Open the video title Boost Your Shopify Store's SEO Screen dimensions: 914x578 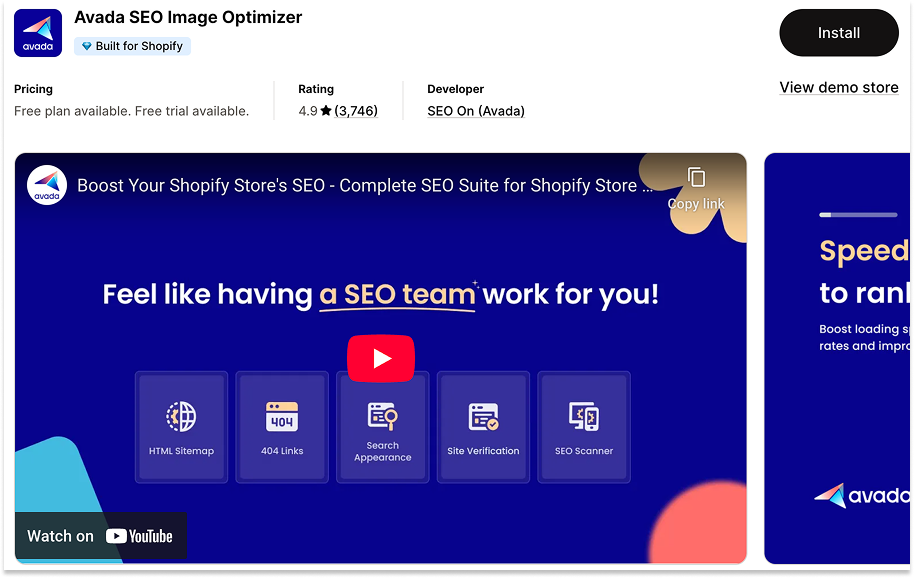pyautogui.click(x=365, y=185)
